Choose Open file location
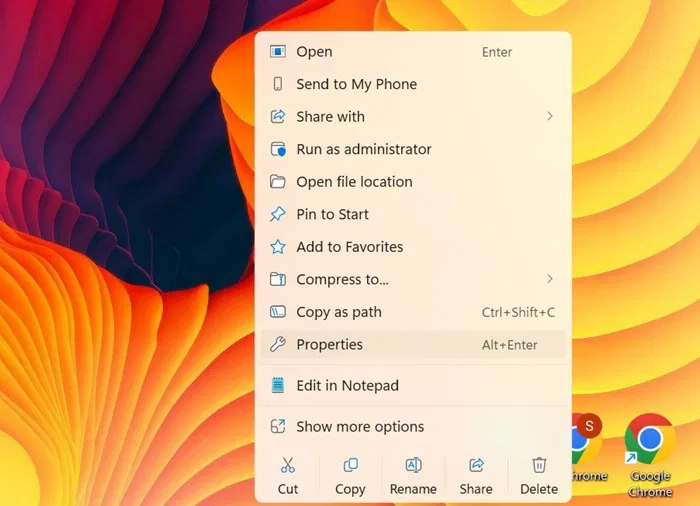Viewport: 700px width, 506px height. click(x=413, y=182)
